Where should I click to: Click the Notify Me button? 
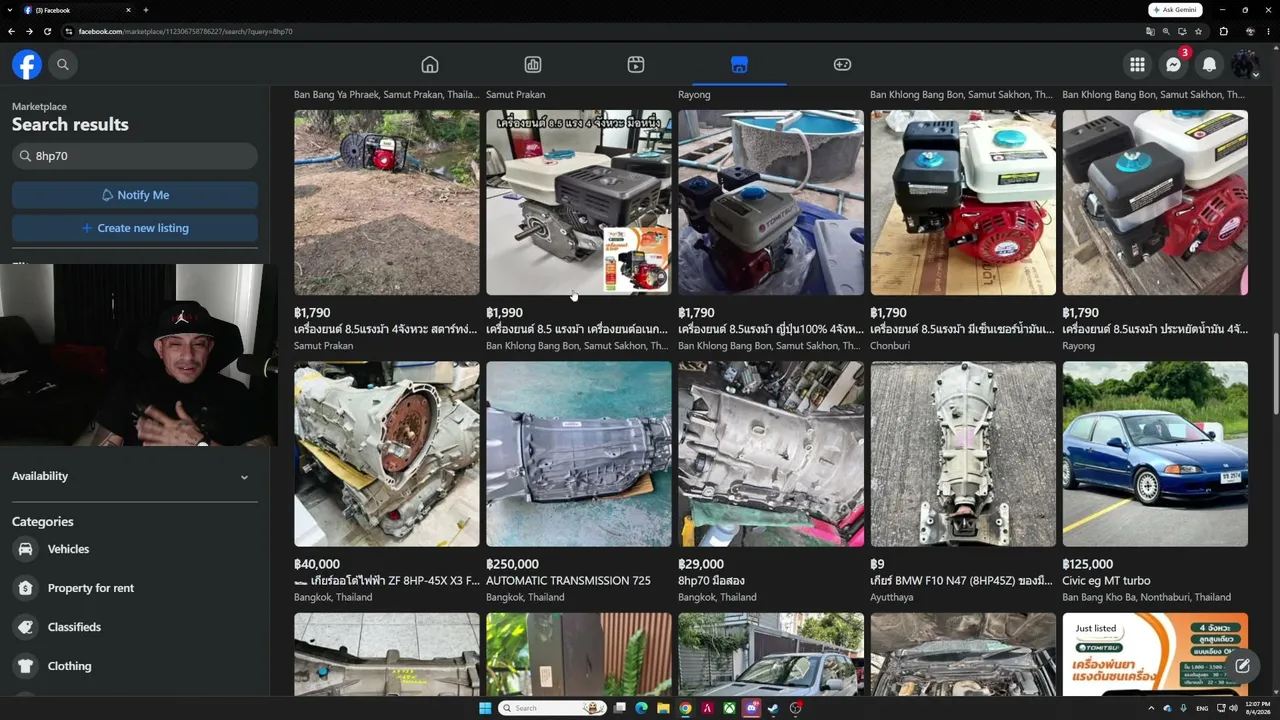pos(135,195)
